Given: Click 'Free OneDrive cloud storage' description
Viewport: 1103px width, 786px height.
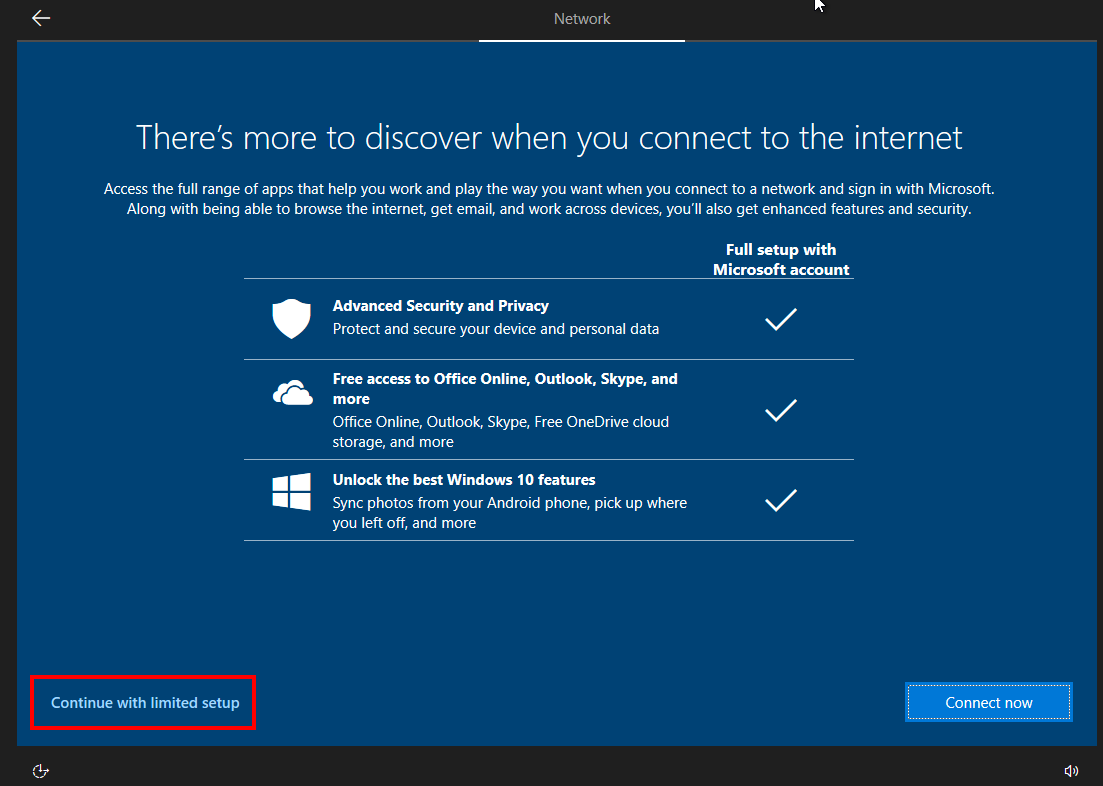Looking at the screenshot, I should tap(501, 431).
